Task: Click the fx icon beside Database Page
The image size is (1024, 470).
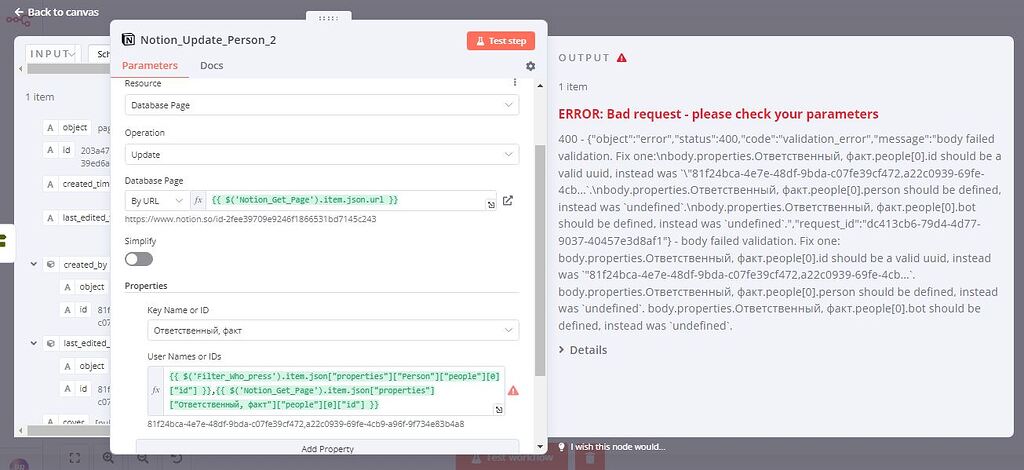Action: [198, 201]
